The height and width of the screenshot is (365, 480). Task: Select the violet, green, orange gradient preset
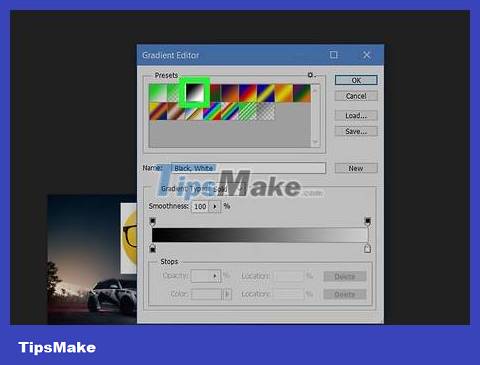[302, 93]
